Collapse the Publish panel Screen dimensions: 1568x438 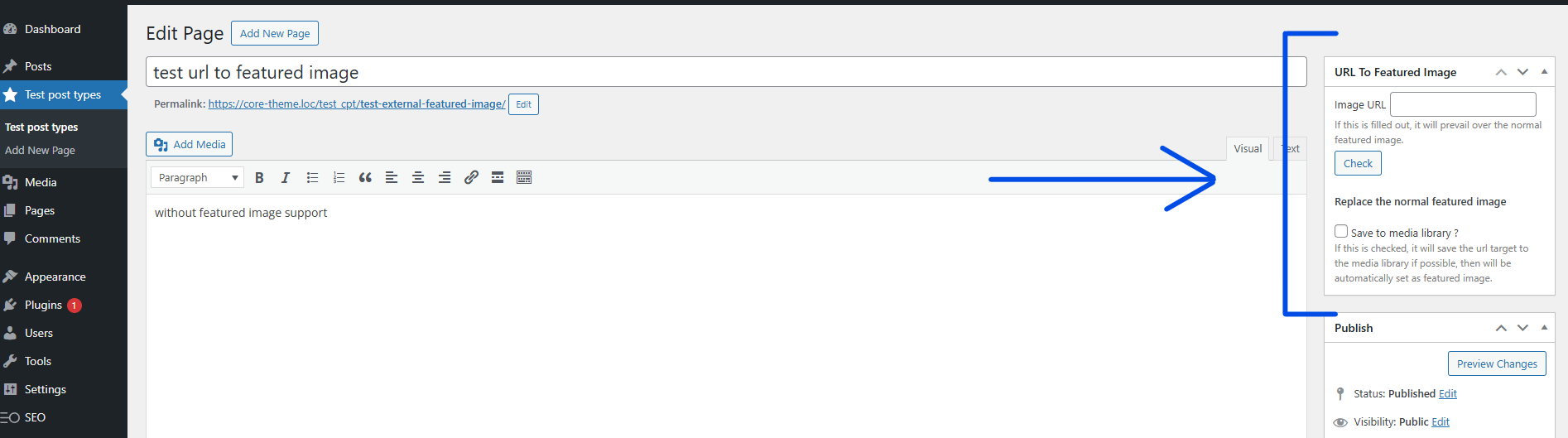[x=1544, y=328]
